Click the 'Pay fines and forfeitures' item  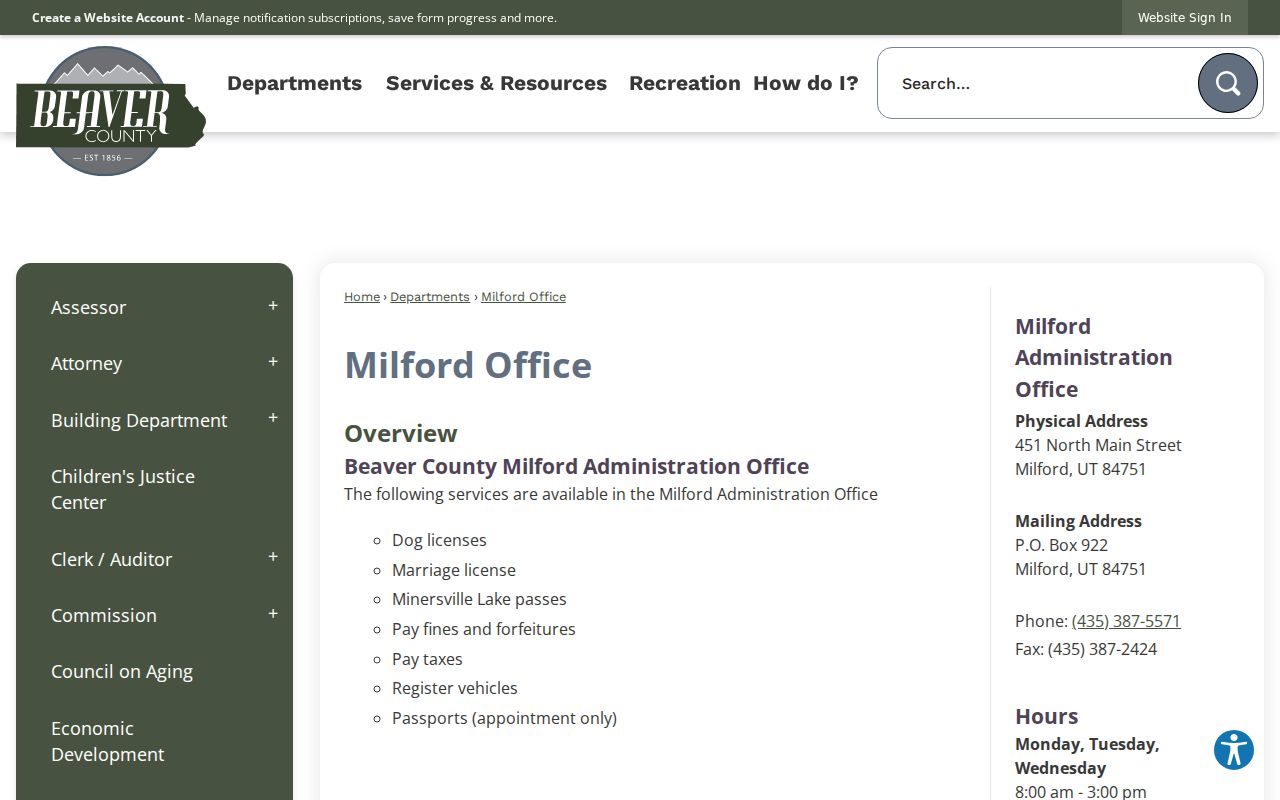click(x=484, y=629)
